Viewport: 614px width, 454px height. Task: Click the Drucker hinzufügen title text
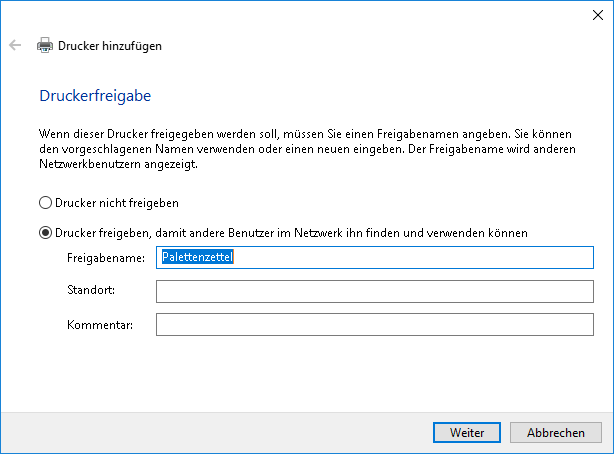click(110, 45)
